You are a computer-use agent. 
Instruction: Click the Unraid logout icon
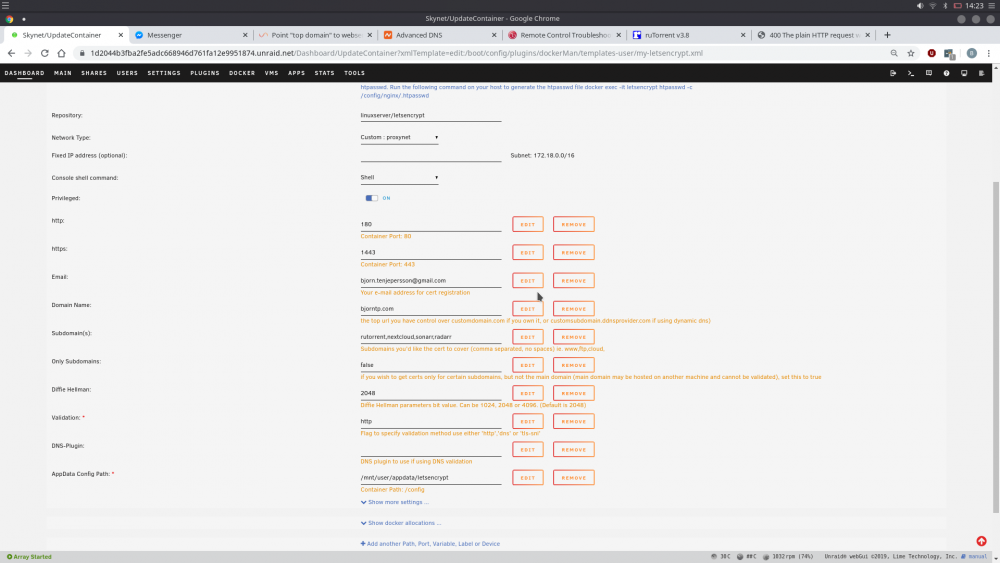pos(893,73)
